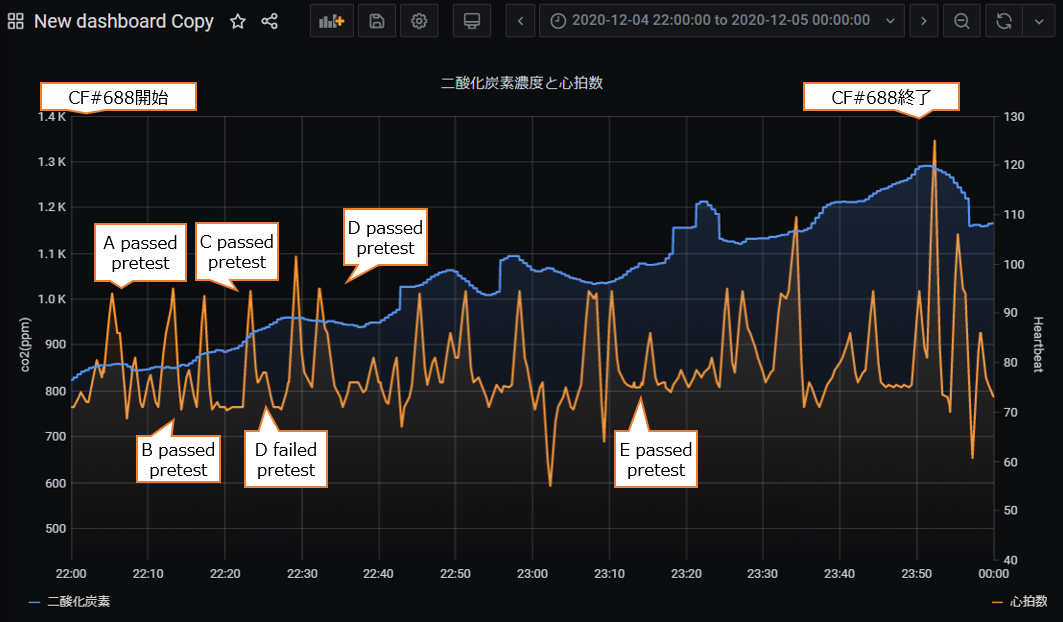
Task: Click the 1.4 K y-axis label
Action: (x=52, y=117)
